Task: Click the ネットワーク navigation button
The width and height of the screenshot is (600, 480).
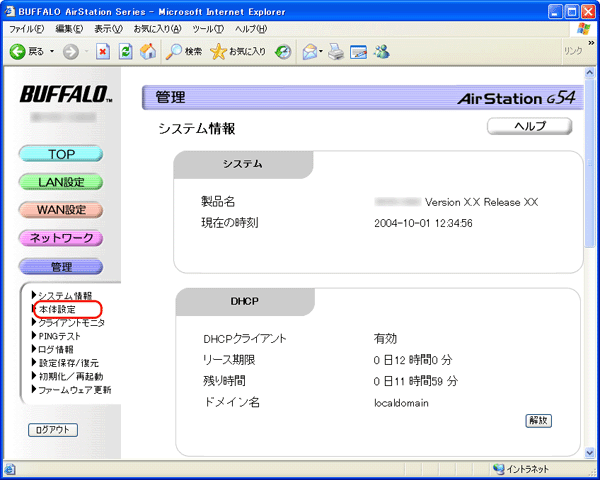Action: pyautogui.click(x=61, y=238)
